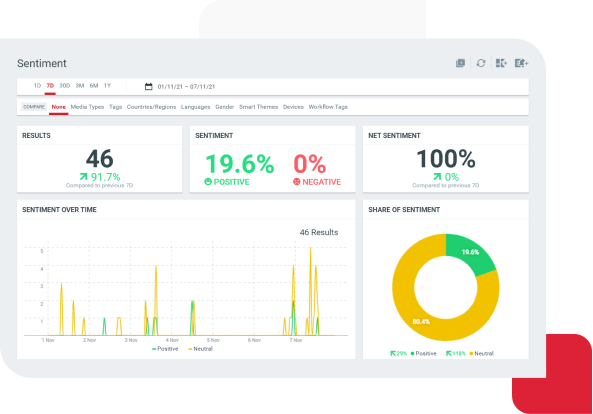Click the add alert icon

click(521, 63)
